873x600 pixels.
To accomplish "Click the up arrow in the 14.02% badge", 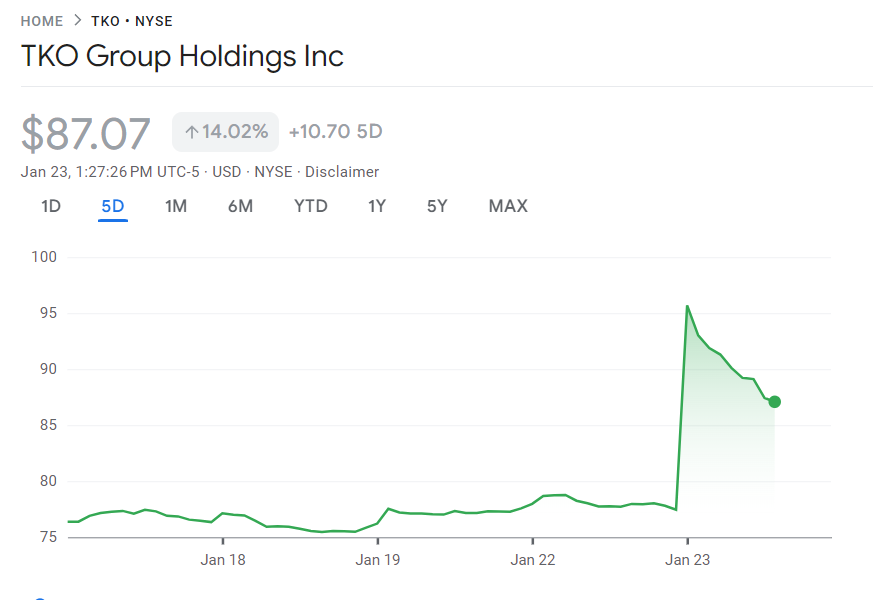I will [191, 132].
